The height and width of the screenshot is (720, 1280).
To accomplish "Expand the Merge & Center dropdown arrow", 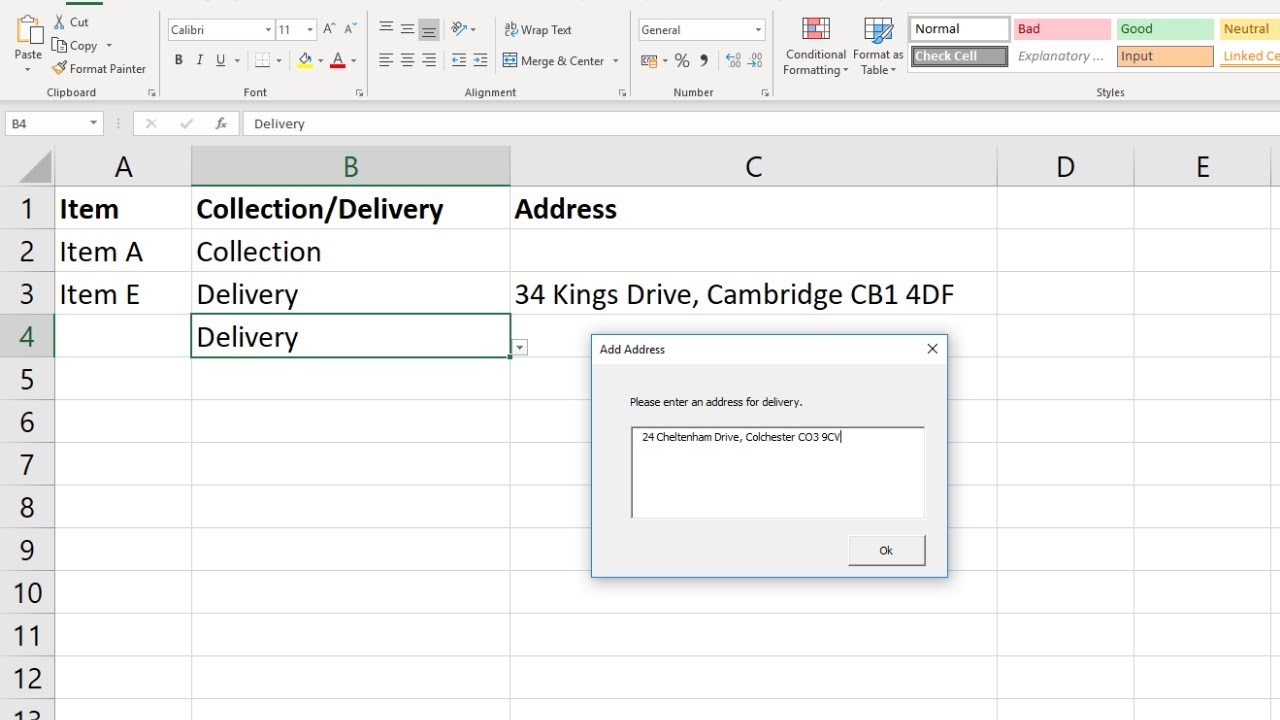I will (616, 61).
